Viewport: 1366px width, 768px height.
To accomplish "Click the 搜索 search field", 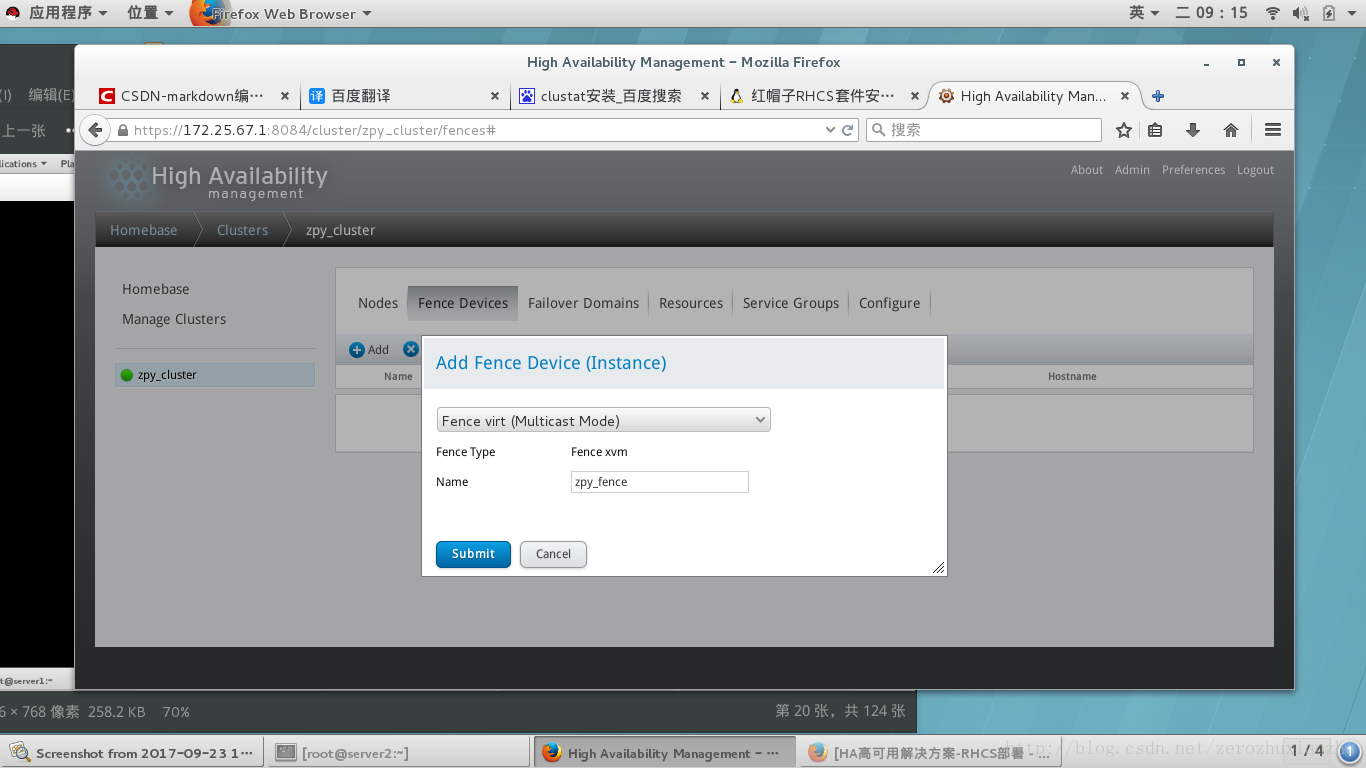I will (x=983, y=130).
